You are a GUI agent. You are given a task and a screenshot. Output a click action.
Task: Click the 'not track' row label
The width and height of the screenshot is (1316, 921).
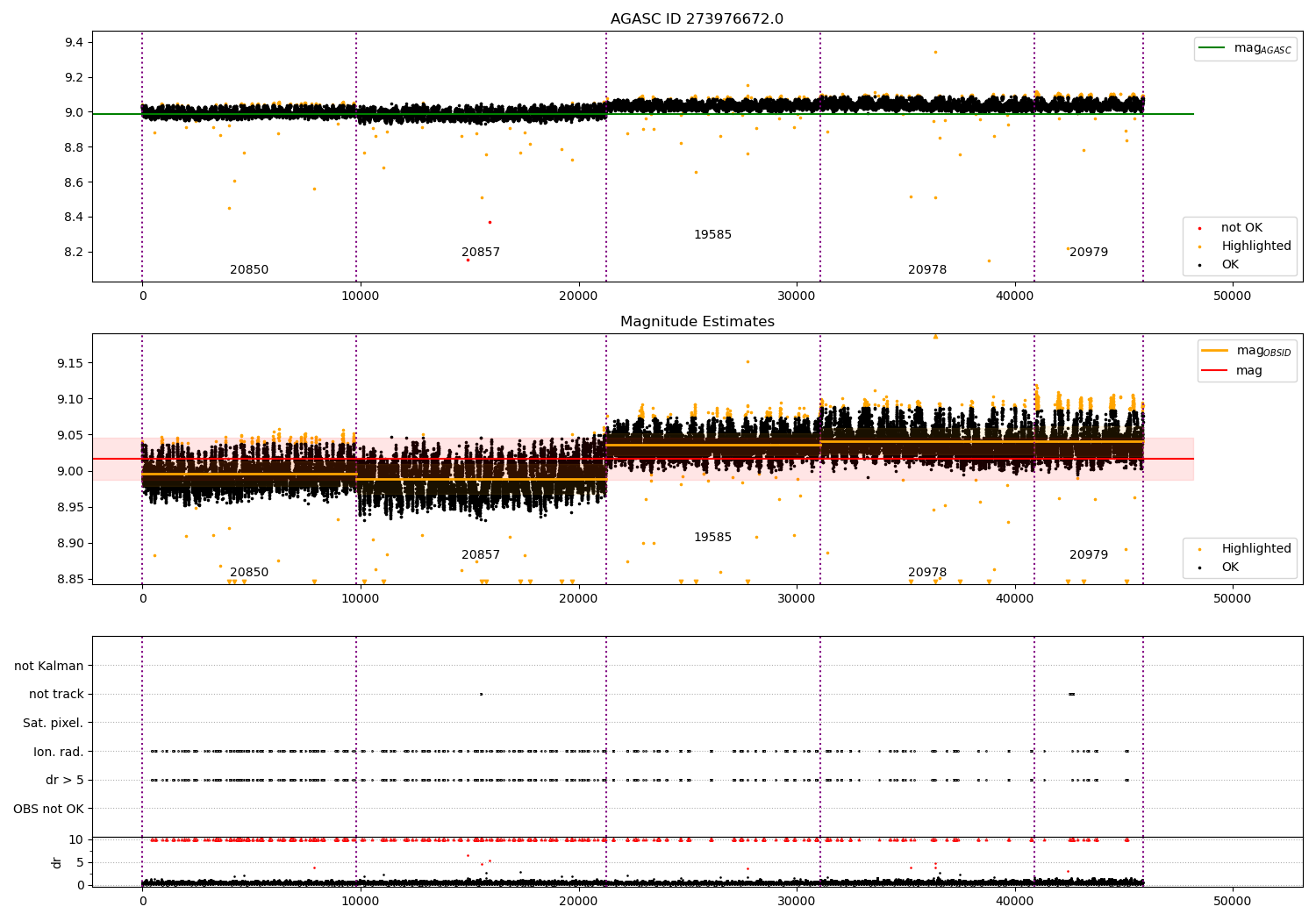(x=56, y=694)
